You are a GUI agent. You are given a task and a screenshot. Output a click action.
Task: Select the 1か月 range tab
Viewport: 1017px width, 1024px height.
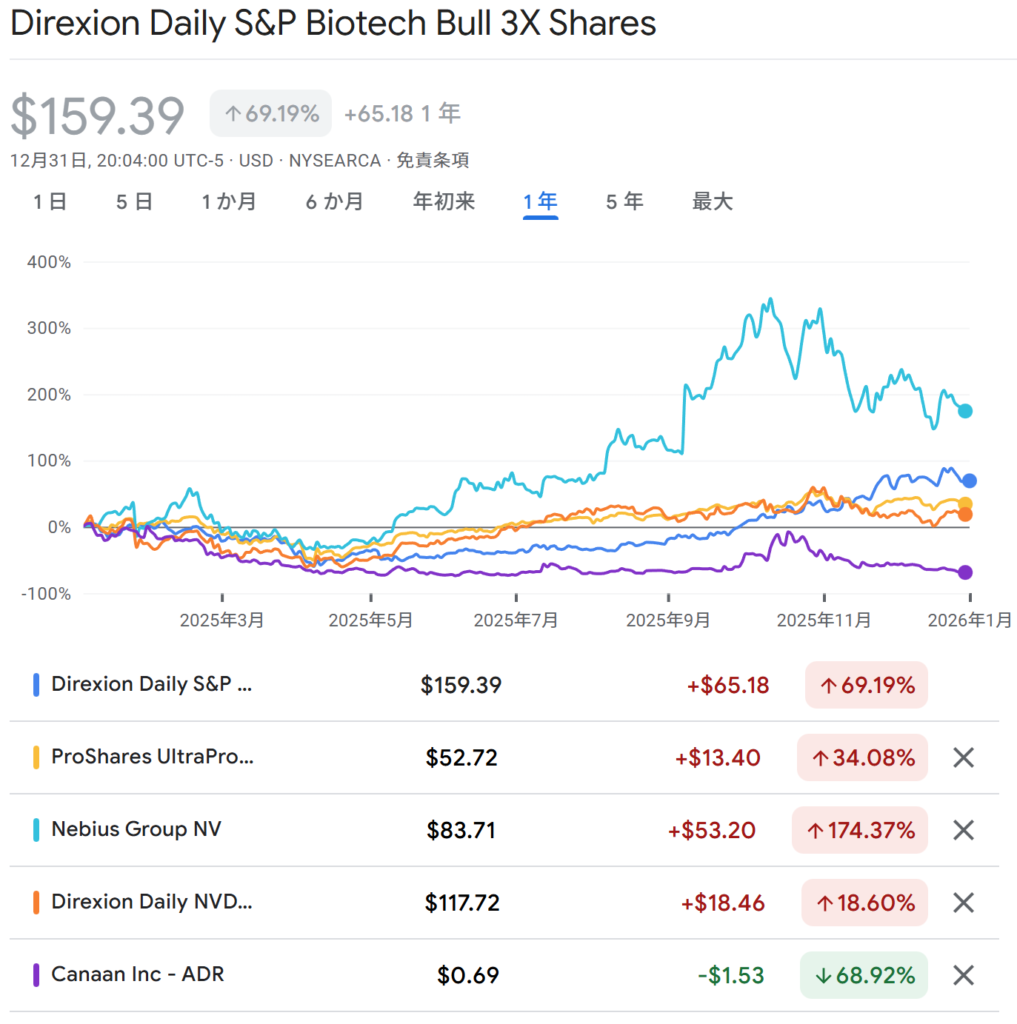point(229,202)
